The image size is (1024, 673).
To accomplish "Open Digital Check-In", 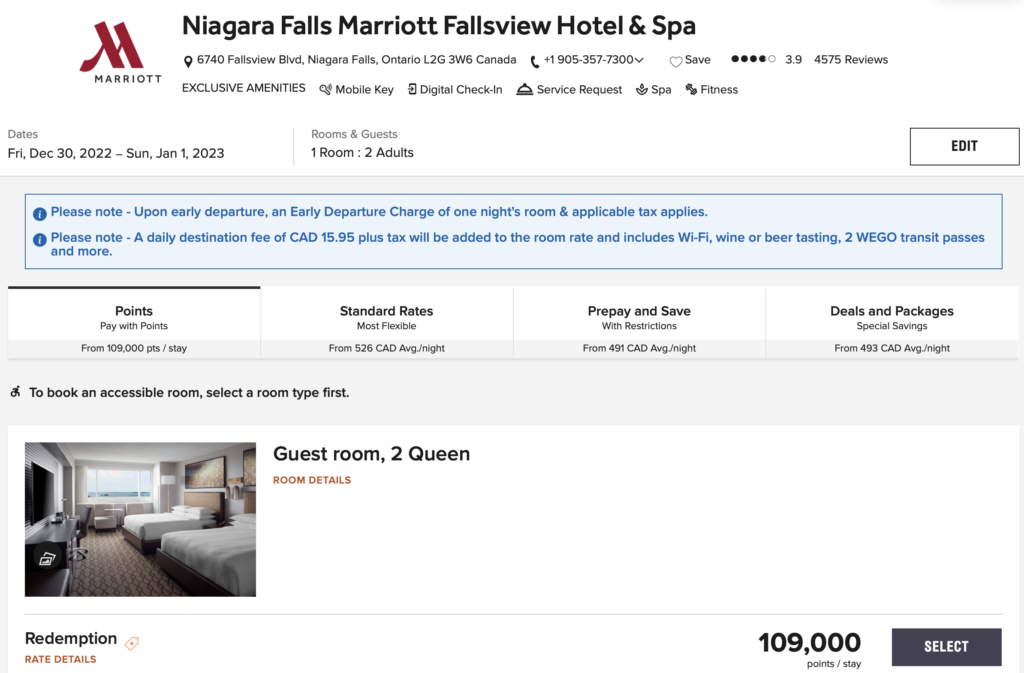I will [x=413, y=89].
